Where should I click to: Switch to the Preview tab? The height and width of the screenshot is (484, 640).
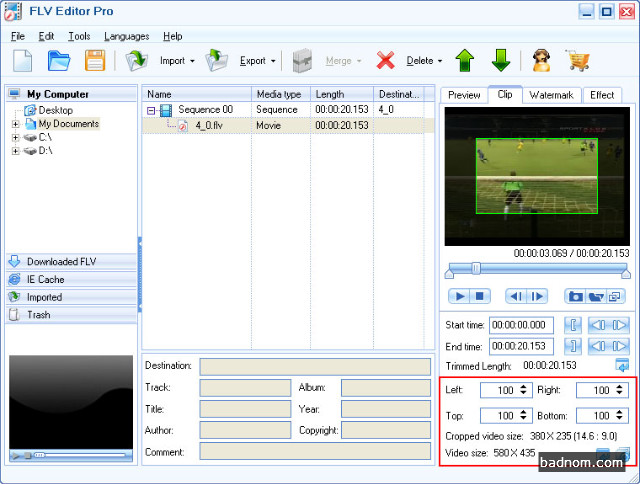[464, 95]
